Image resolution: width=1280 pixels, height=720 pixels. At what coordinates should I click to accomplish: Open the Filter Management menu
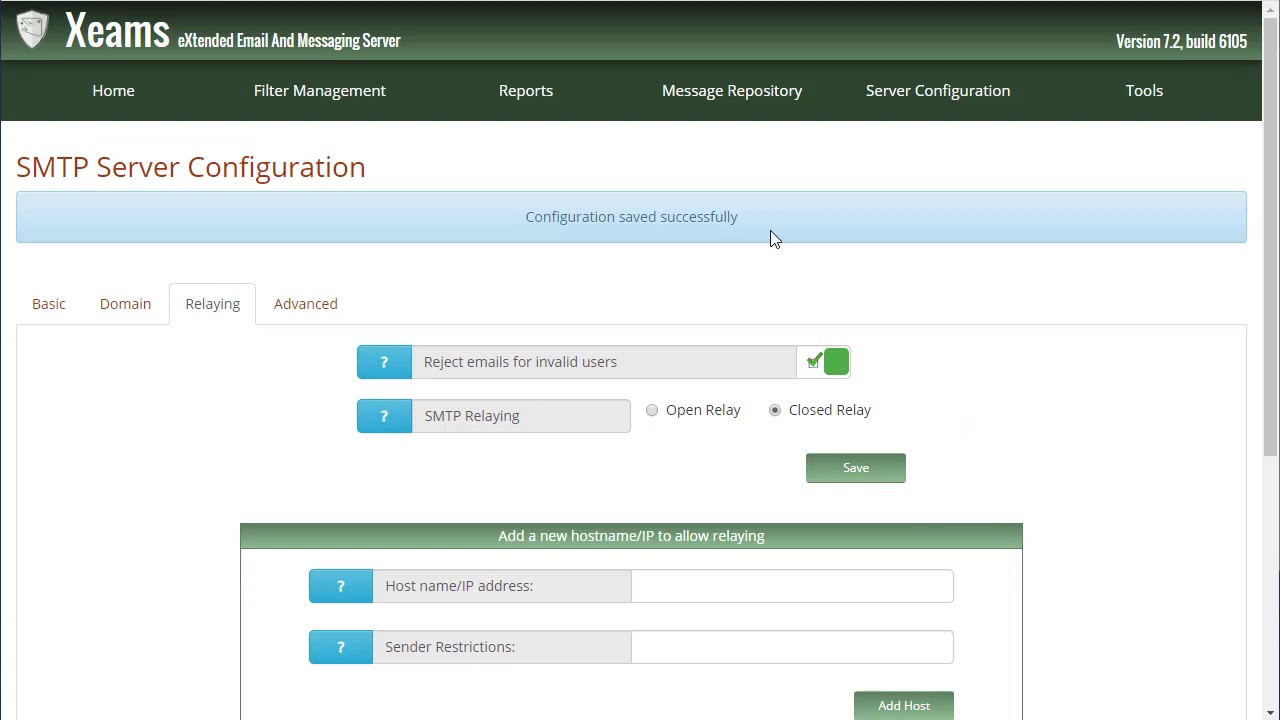click(x=320, y=90)
